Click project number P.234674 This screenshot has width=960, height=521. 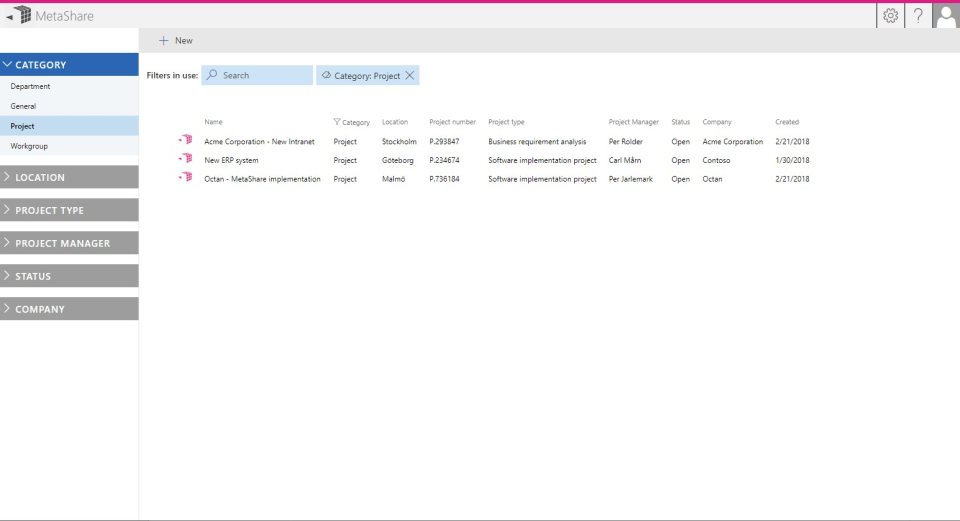(444, 160)
